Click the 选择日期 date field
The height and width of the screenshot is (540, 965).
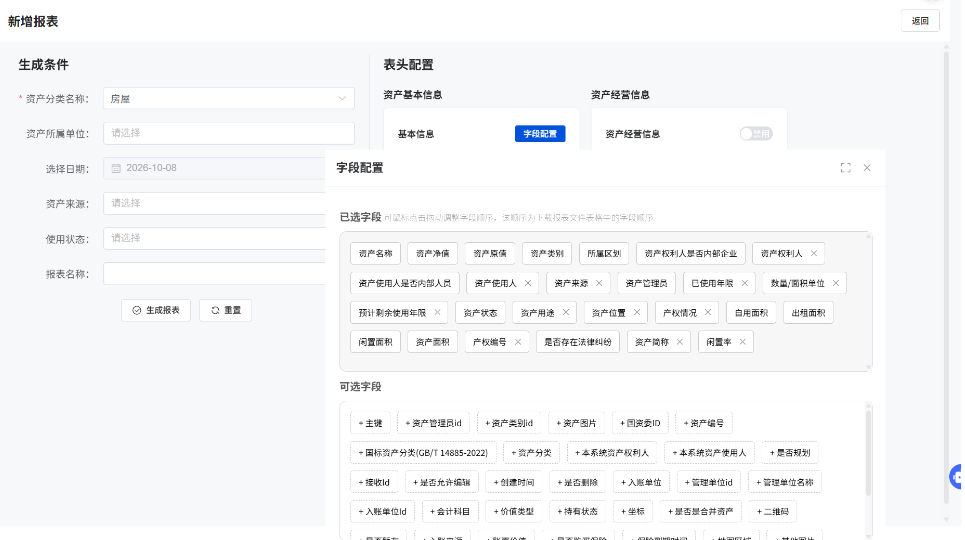point(215,168)
